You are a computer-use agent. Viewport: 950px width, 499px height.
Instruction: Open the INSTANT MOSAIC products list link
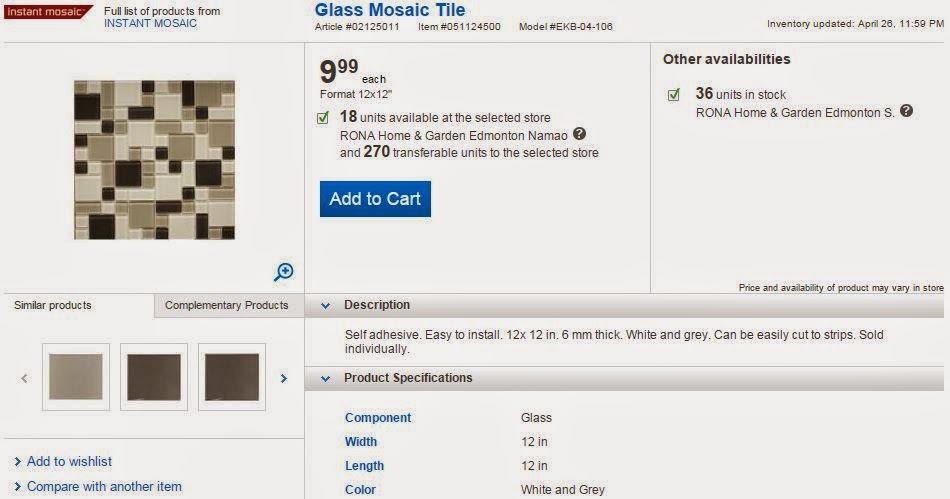pyautogui.click(x=150, y=23)
